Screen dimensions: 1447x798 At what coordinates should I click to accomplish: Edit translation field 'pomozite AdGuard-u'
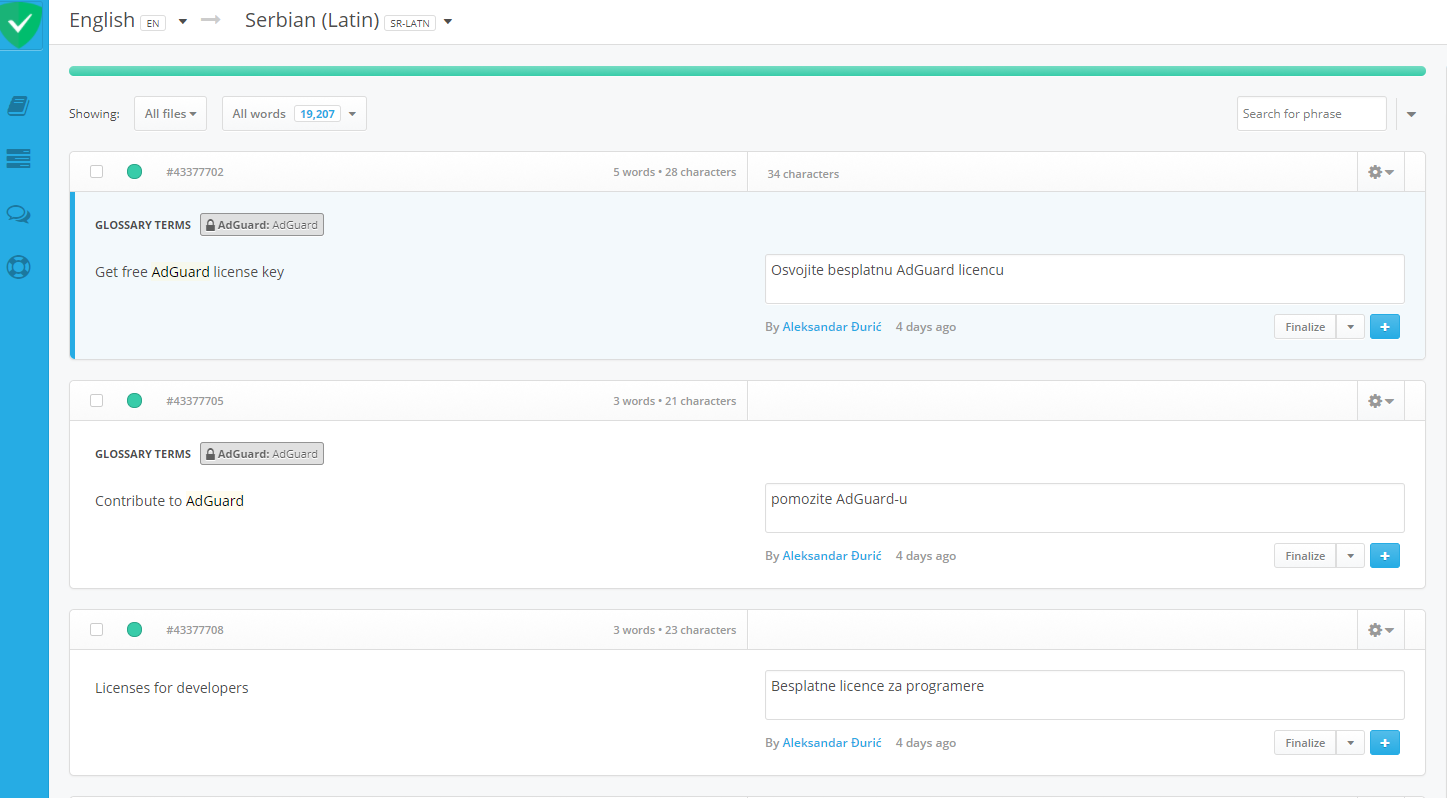[1084, 508]
